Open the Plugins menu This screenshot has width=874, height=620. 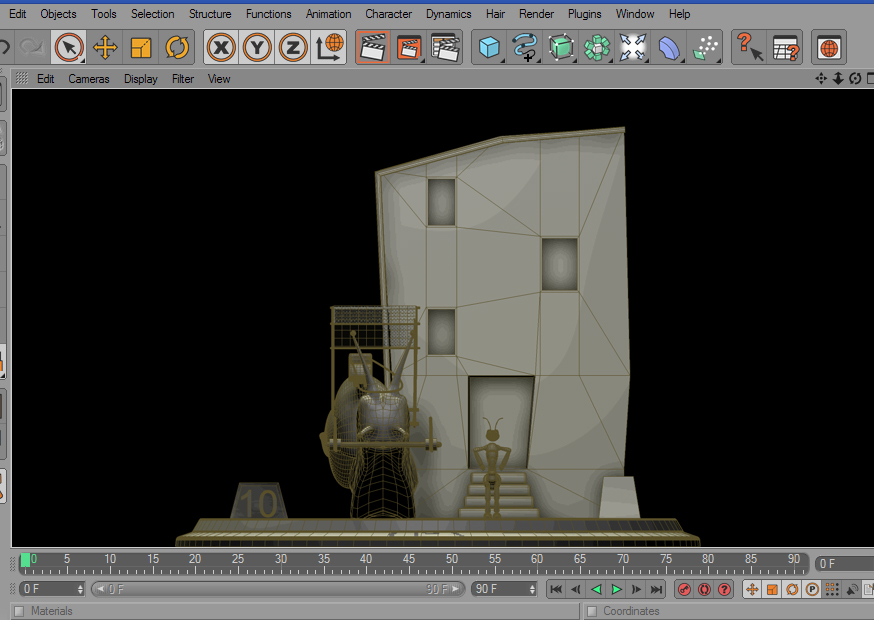point(584,14)
